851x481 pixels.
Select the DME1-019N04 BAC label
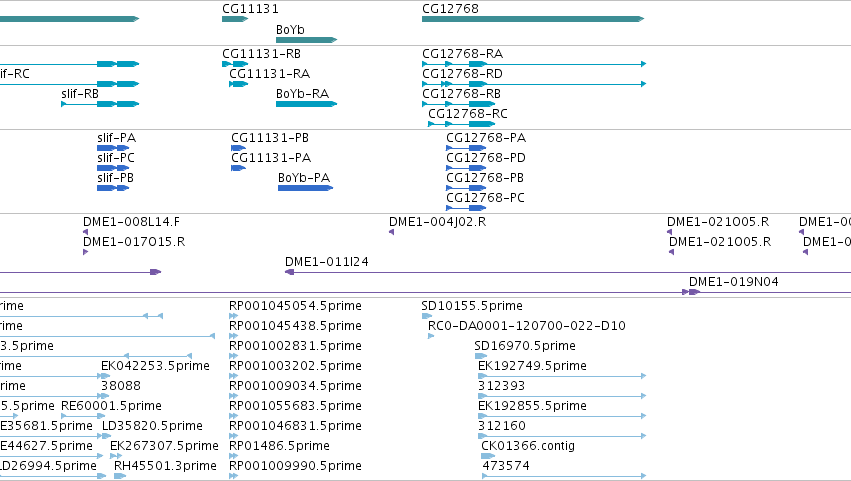734,282
